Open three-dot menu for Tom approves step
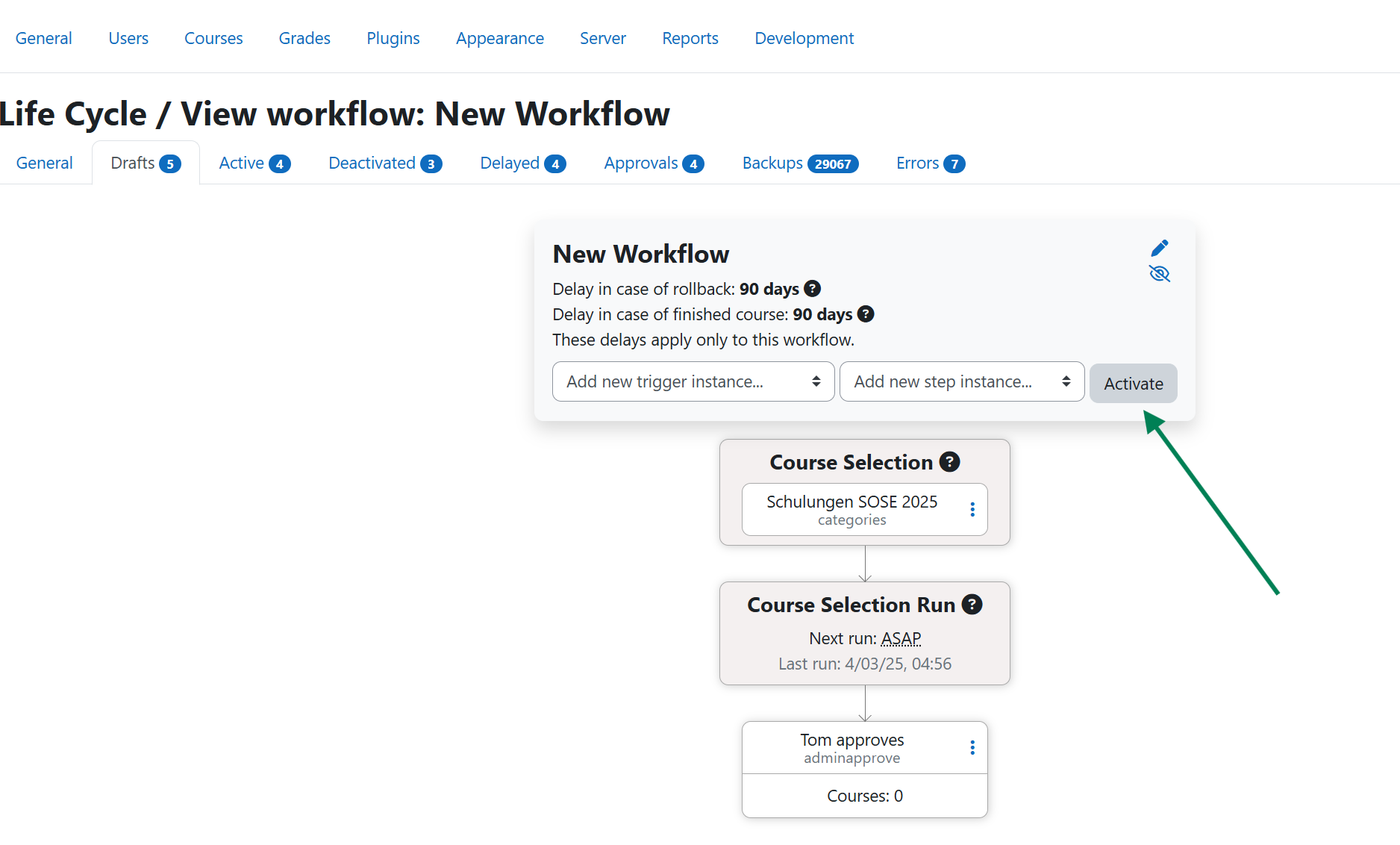Image resolution: width=1400 pixels, height=845 pixels. 972,747
